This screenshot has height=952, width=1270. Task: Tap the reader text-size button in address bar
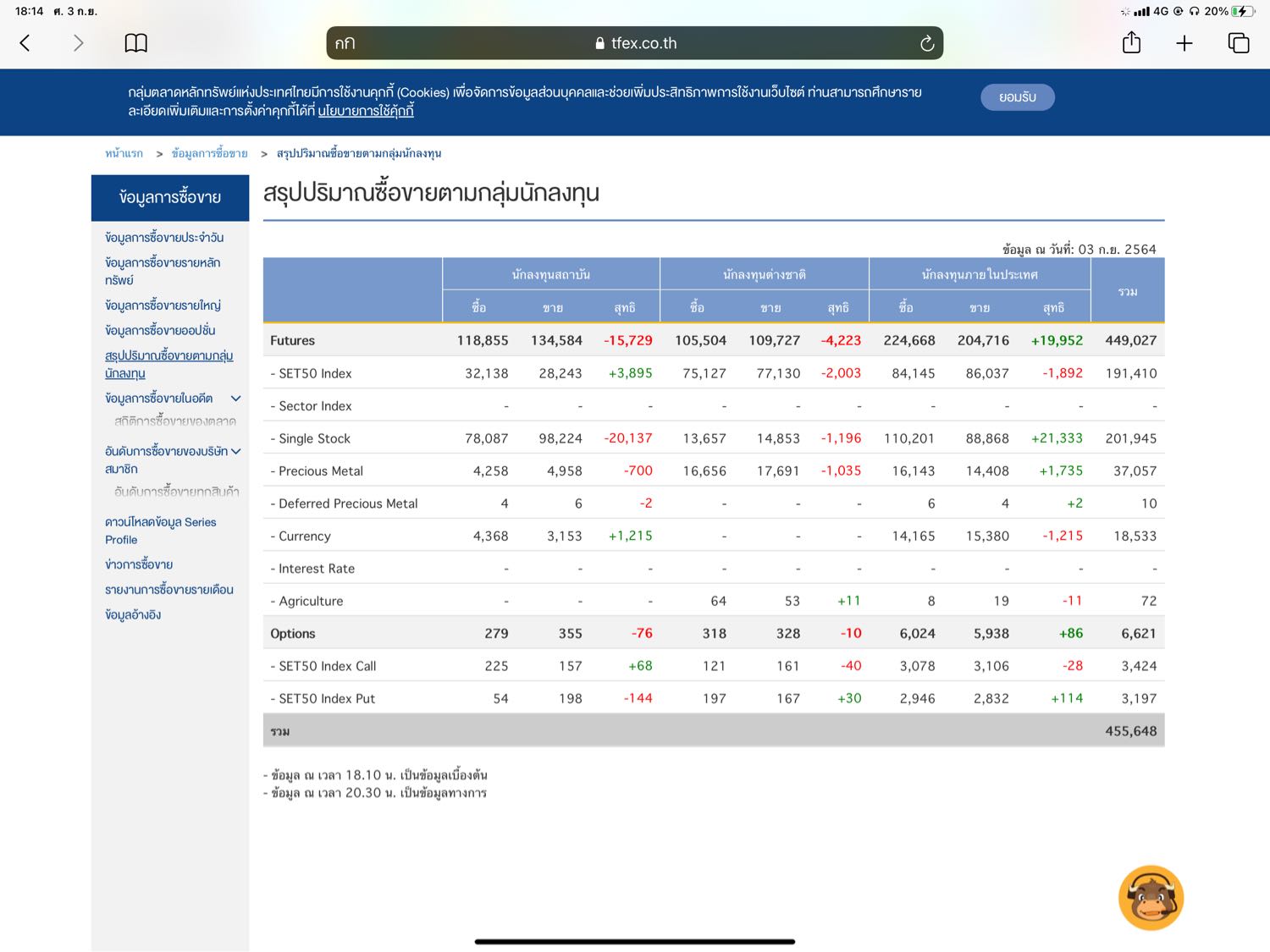pyautogui.click(x=345, y=43)
